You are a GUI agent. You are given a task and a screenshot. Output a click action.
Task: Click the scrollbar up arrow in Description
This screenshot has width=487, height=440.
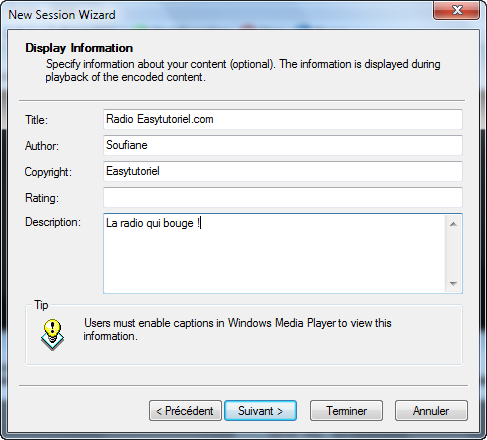[x=453, y=224]
